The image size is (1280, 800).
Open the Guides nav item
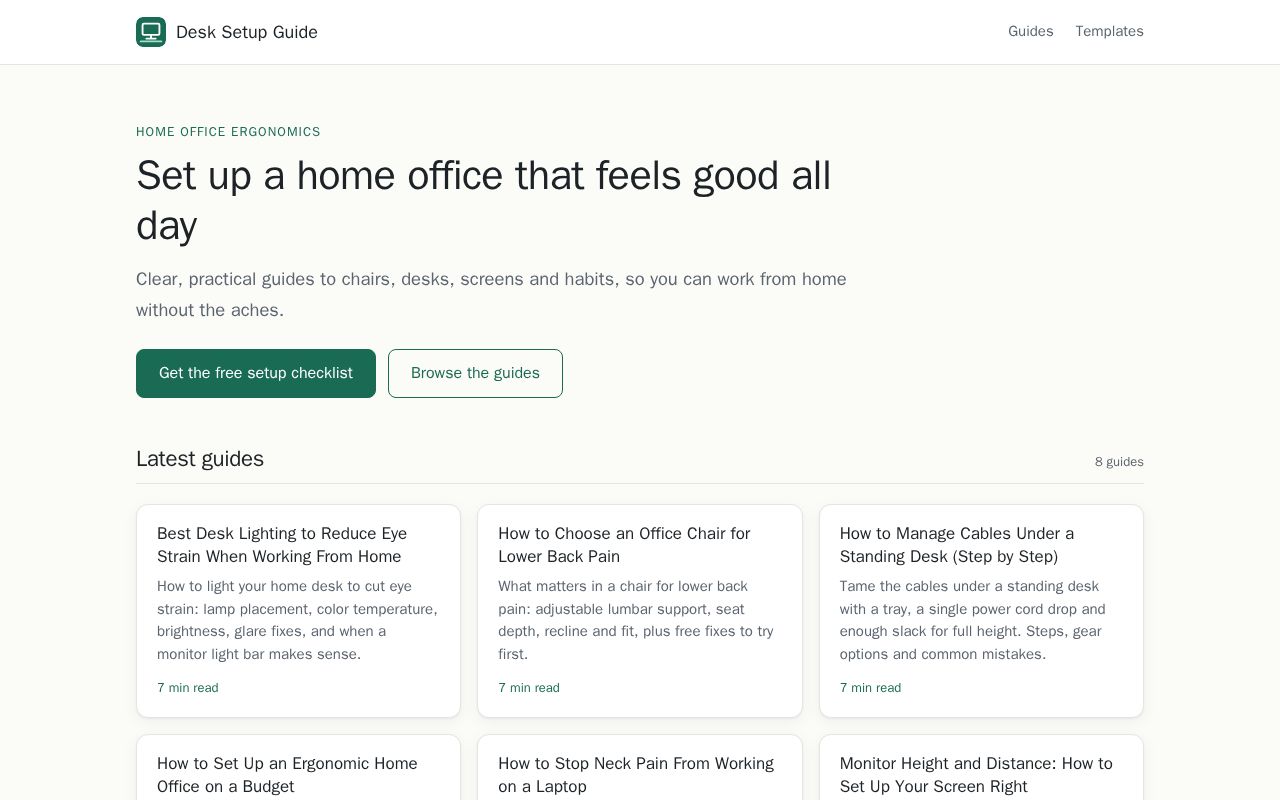[x=1031, y=31]
